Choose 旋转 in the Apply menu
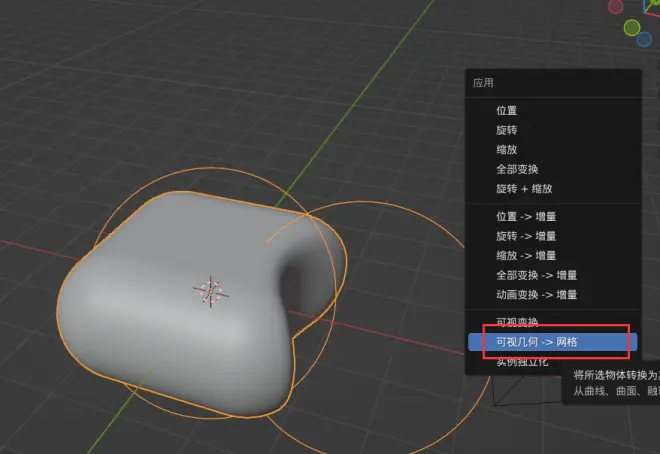660x454 pixels. [x=553, y=130]
